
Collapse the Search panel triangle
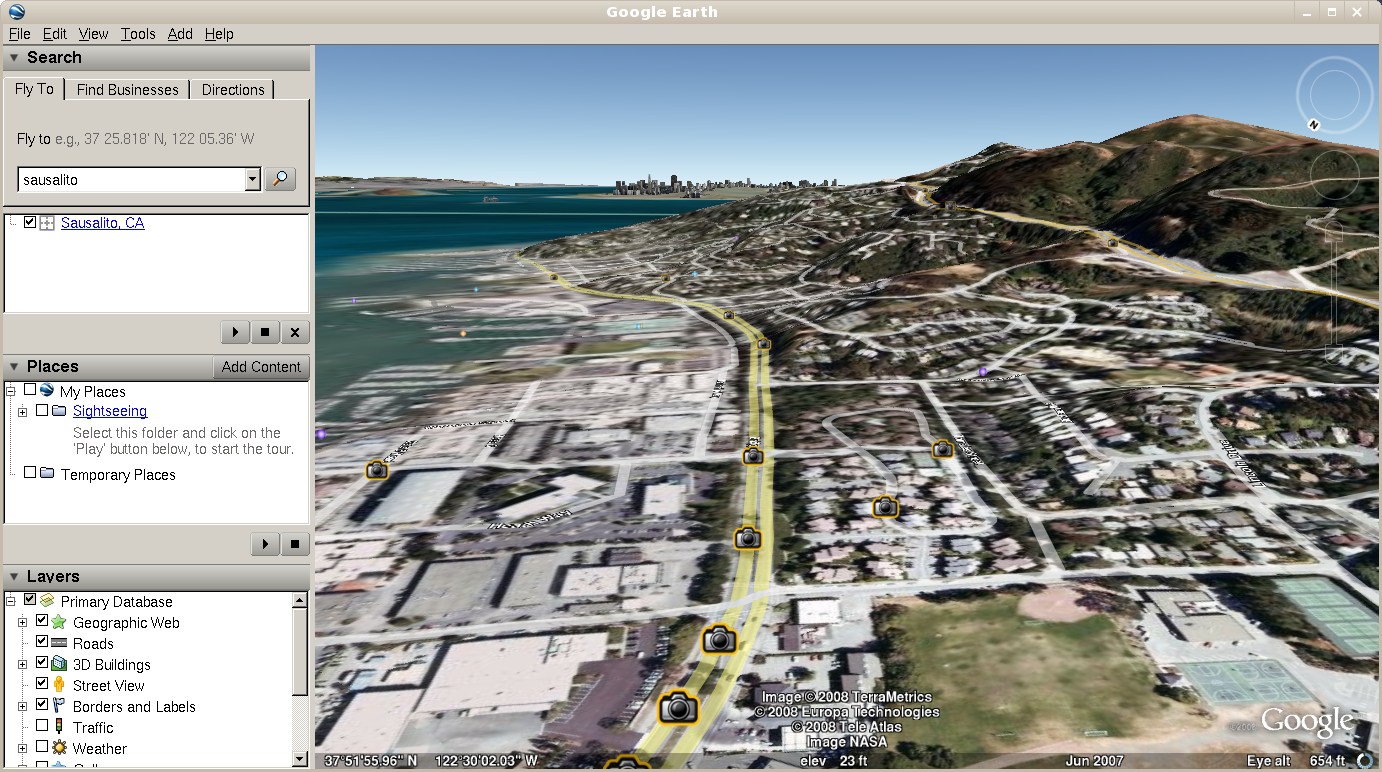pyautogui.click(x=14, y=58)
